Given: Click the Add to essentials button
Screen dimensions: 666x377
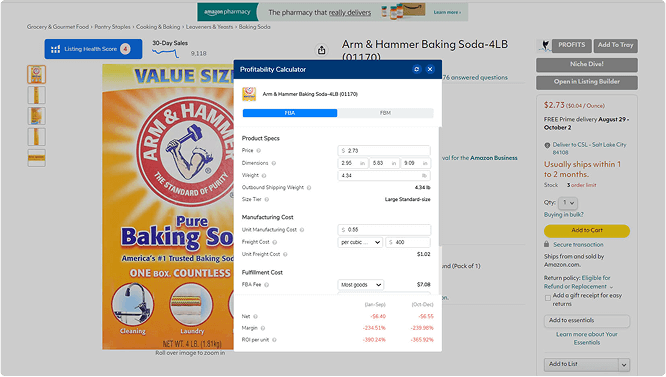Looking at the screenshot, I should coord(587,321).
